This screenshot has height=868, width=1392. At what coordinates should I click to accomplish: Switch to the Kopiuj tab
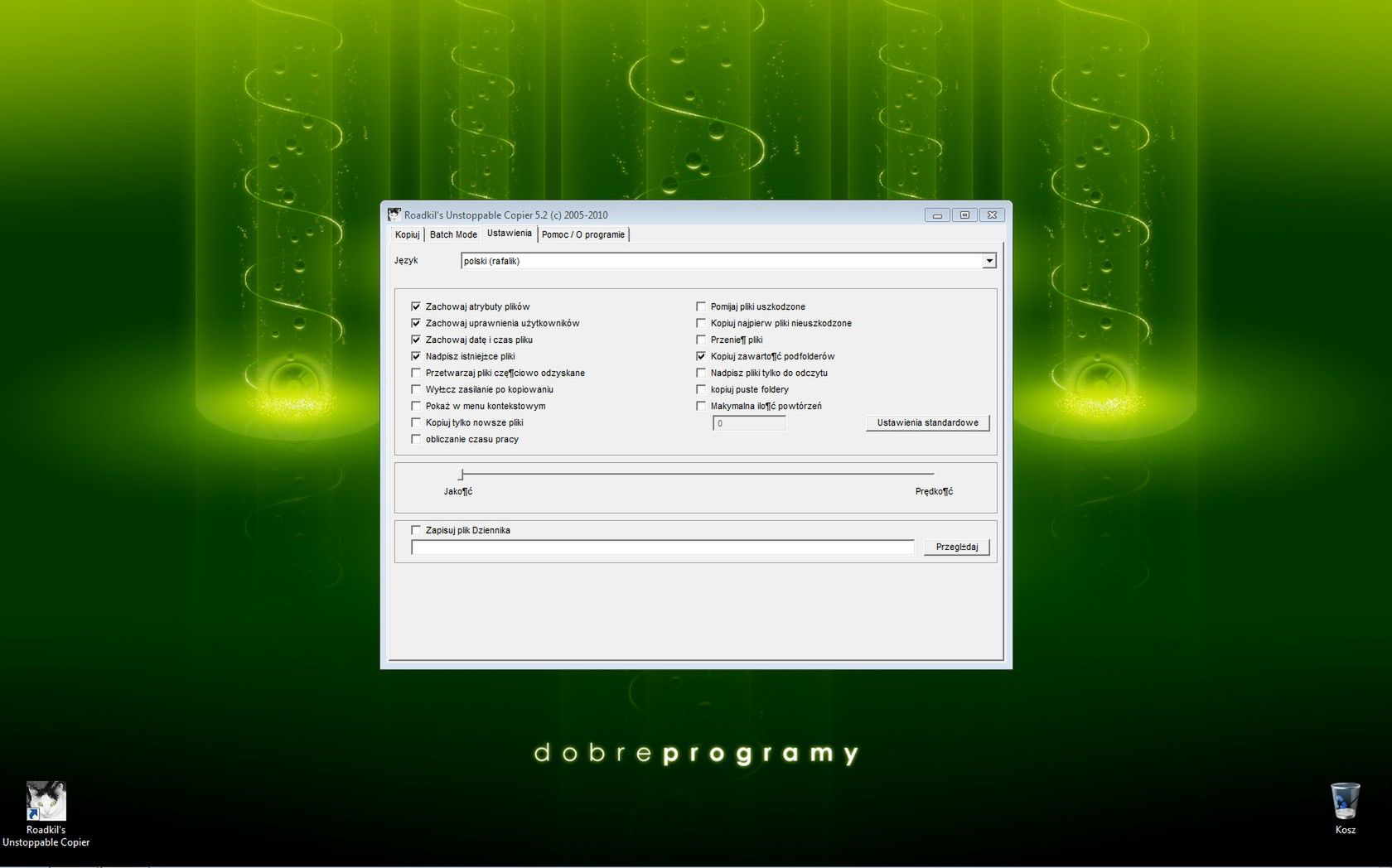pyautogui.click(x=407, y=234)
